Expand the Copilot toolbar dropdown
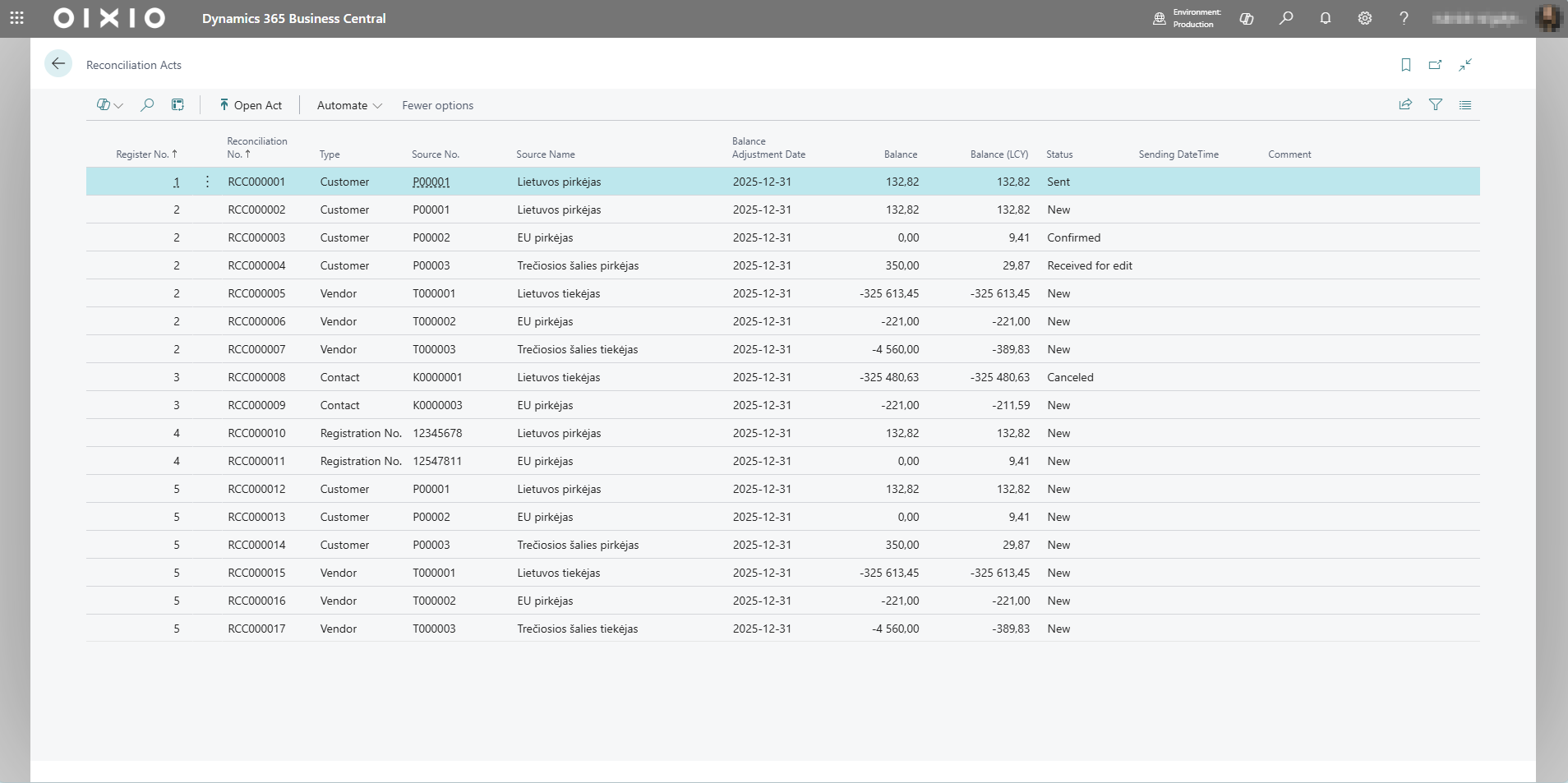 pos(109,105)
